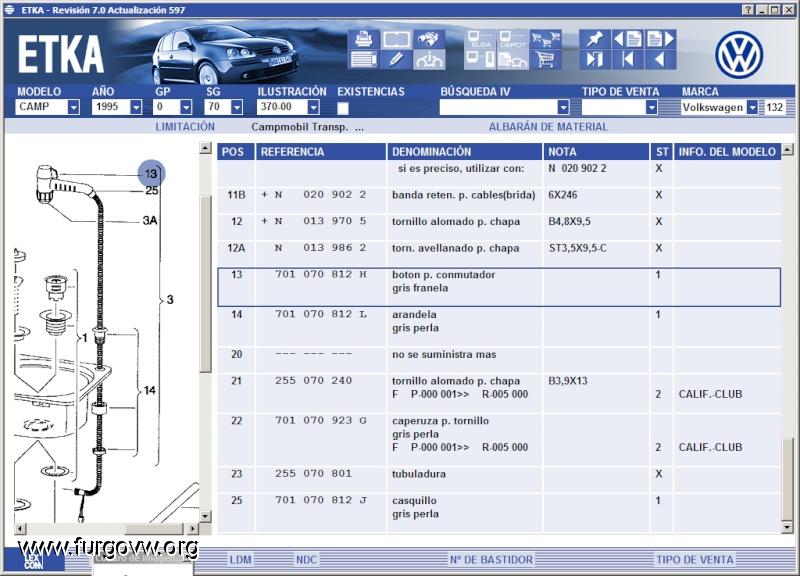Image resolution: width=800 pixels, height=576 pixels.
Task: Click the exit door icon below the pushpin
Action: pyautogui.click(x=594, y=60)
